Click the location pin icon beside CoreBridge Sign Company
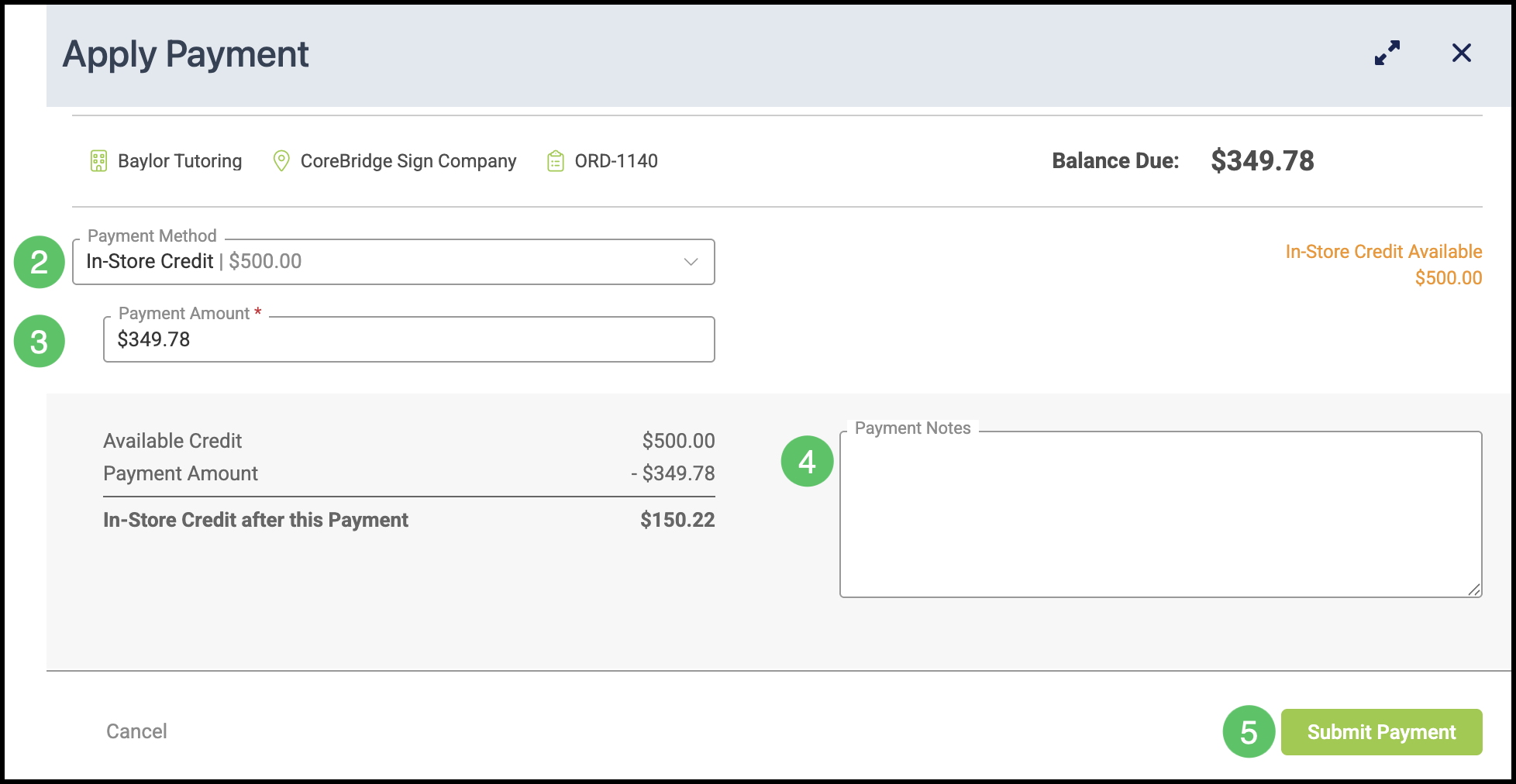Image resolution: width=1516 pixels, height=784 pixels. coord(281,161)
